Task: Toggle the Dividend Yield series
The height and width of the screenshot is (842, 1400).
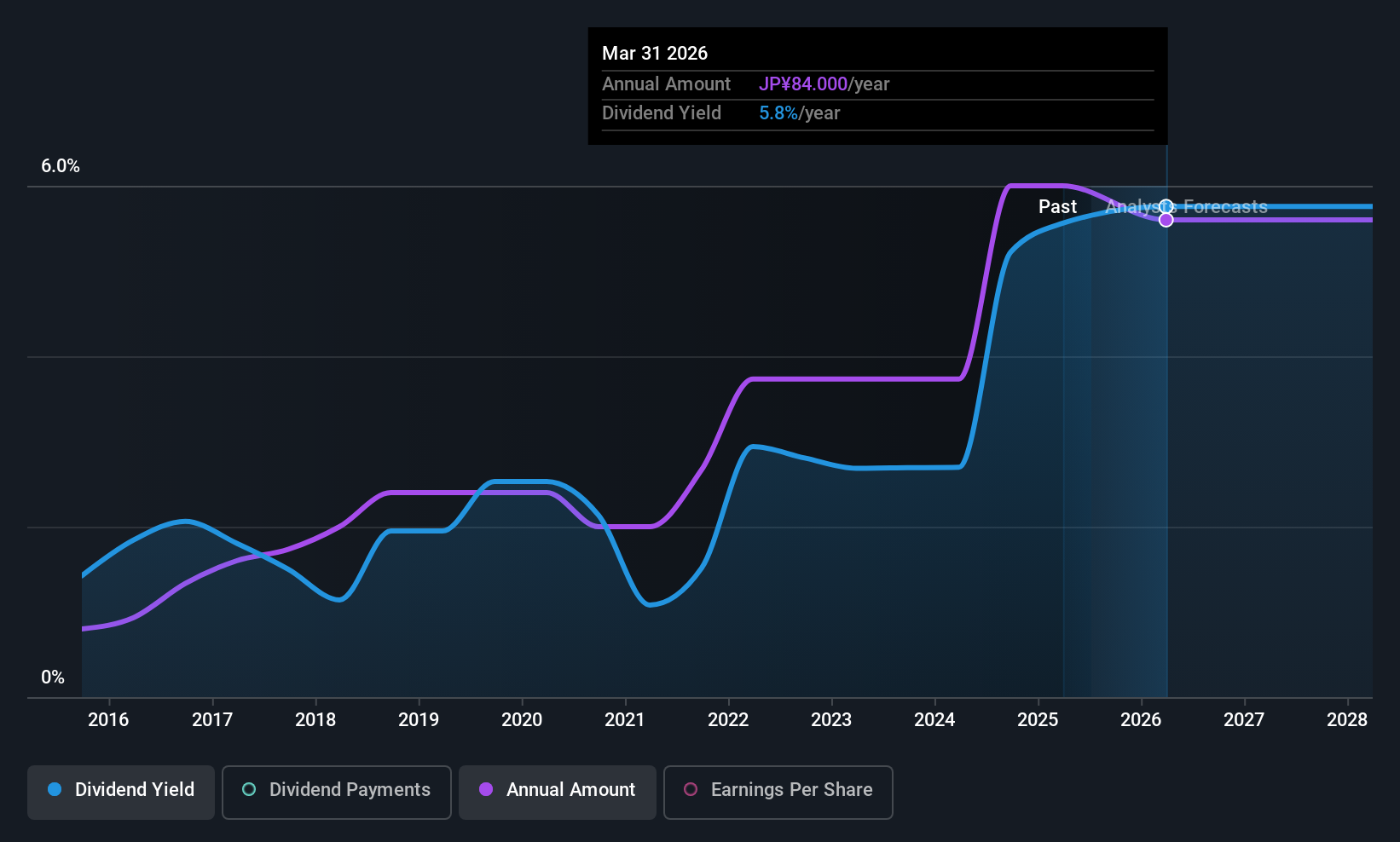Action: [121, 792]
